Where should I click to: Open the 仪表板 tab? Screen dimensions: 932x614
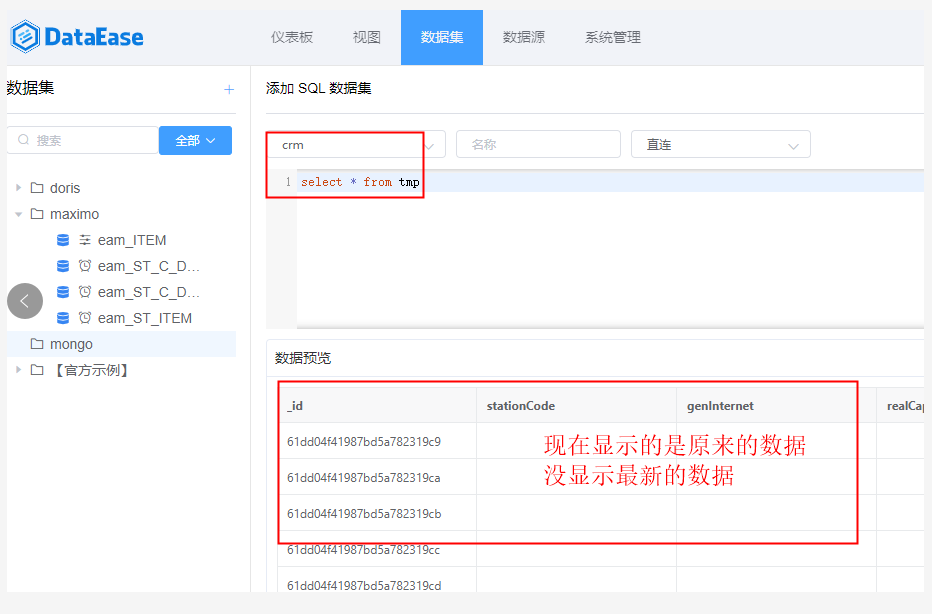(x=292, y=37)
